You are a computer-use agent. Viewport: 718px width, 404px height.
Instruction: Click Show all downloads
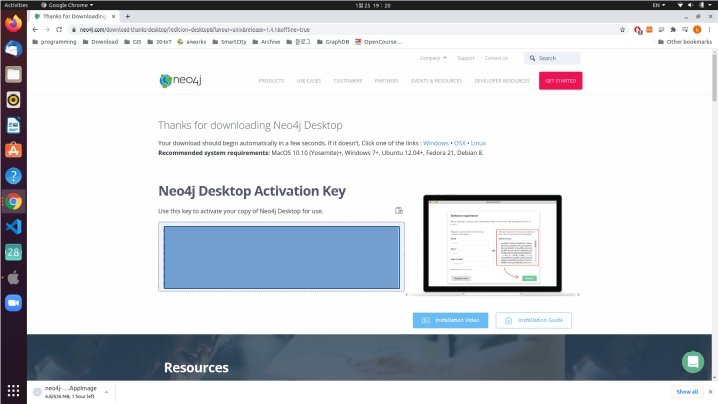pos(687,392)
